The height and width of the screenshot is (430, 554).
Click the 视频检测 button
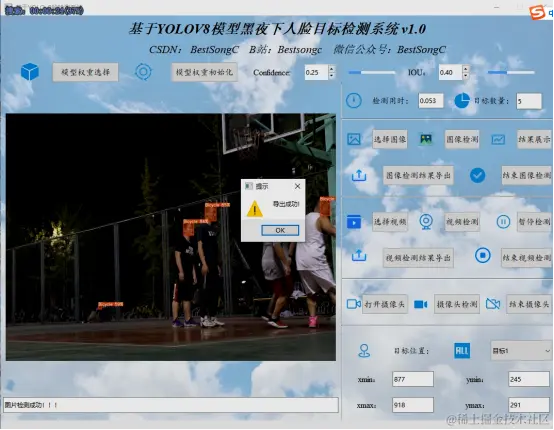point(462,222)
